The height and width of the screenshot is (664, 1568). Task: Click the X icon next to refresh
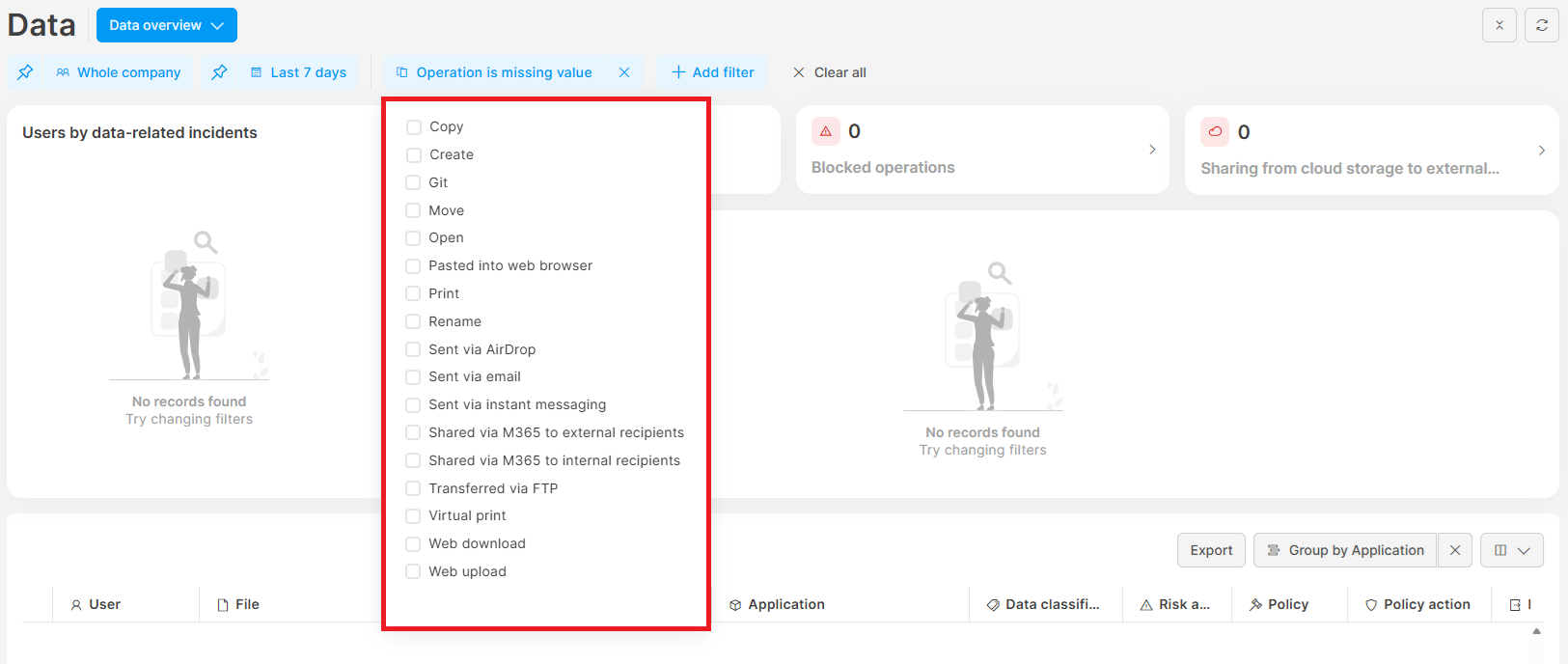[1499, 25]
